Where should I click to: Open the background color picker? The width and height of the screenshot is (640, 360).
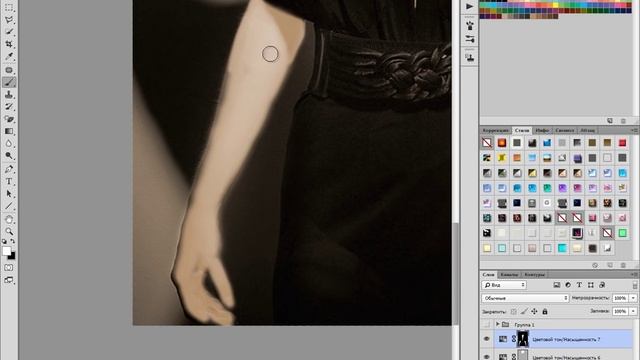tap(12, 256)
